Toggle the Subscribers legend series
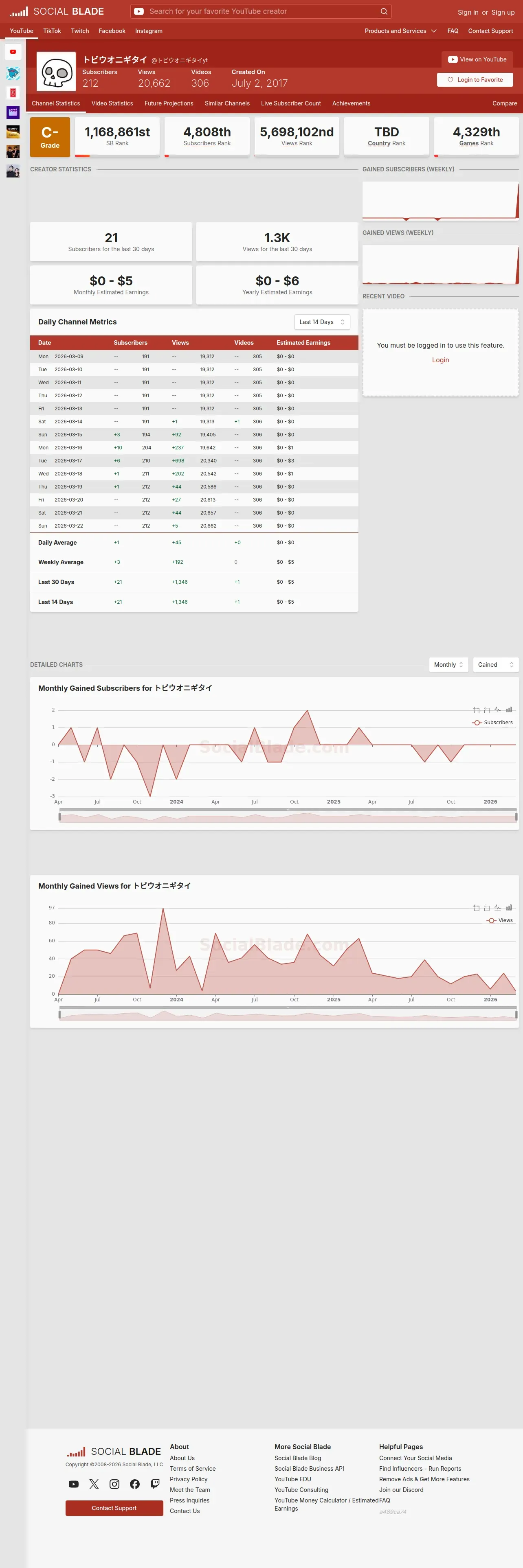 (492, 723)
